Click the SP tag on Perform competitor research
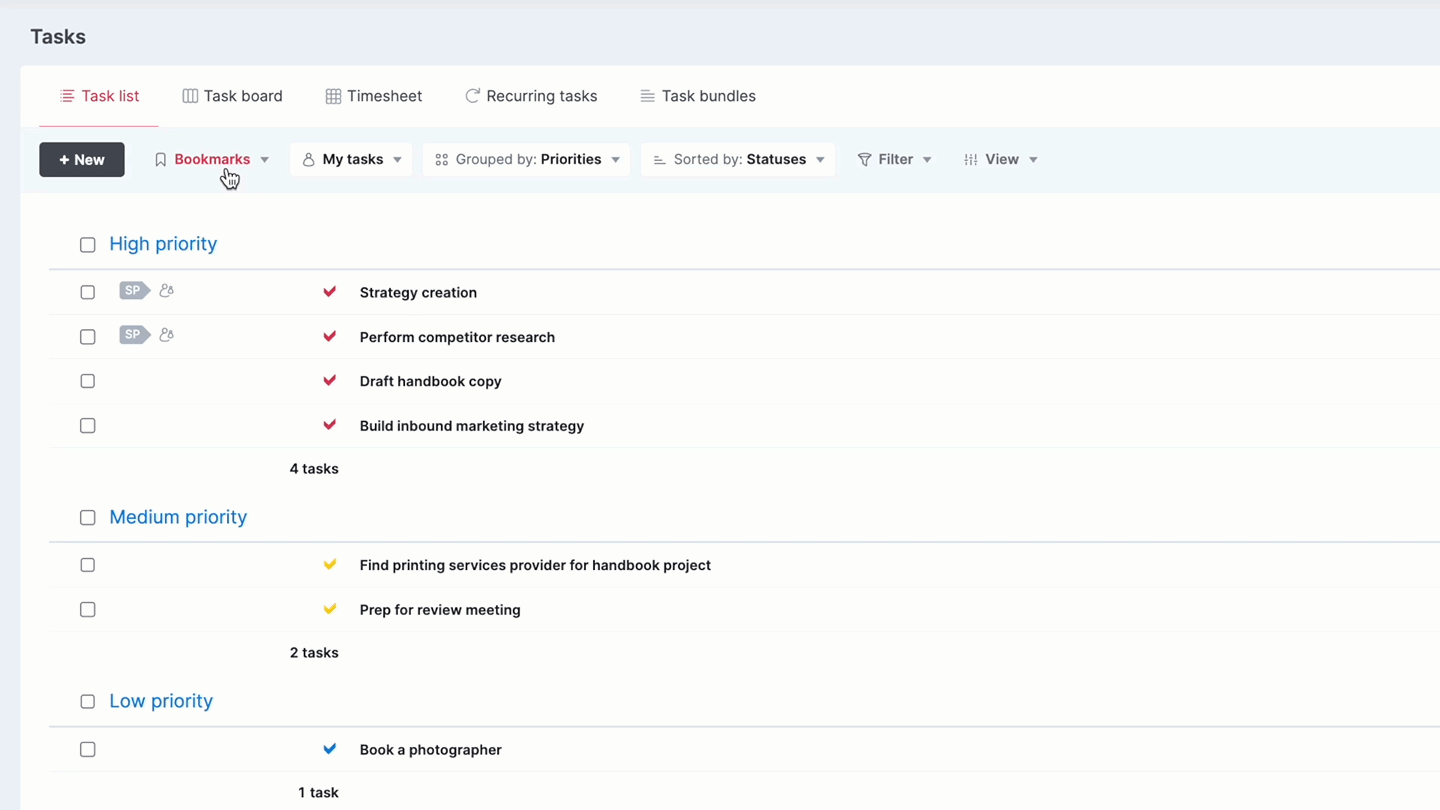 point(134,335)
